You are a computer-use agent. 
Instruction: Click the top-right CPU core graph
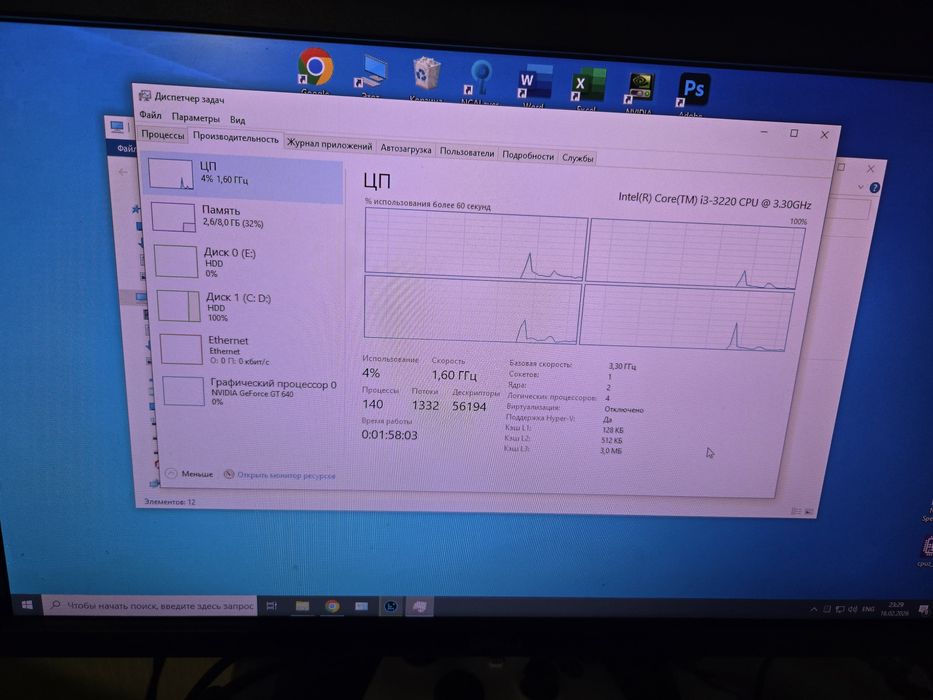click(696, 255)
